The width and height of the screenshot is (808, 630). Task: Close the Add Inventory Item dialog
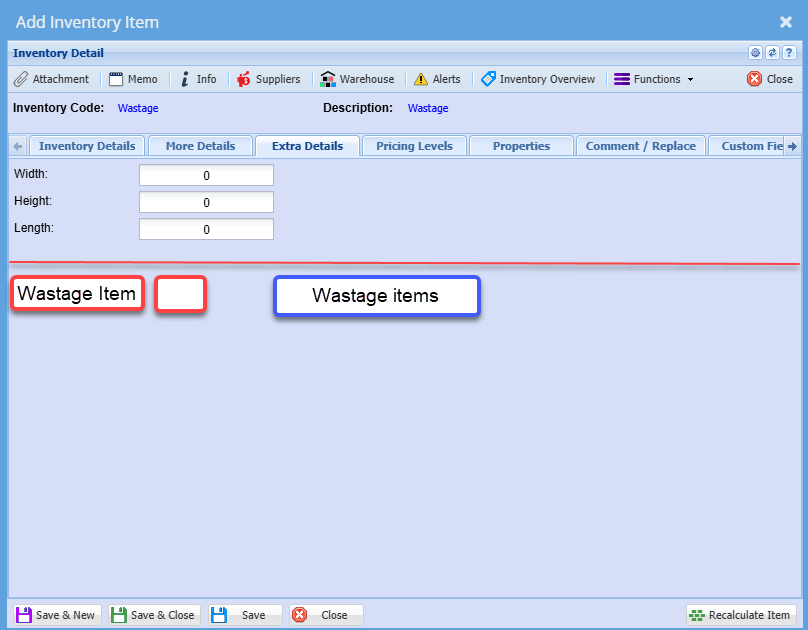click(785, 22)
